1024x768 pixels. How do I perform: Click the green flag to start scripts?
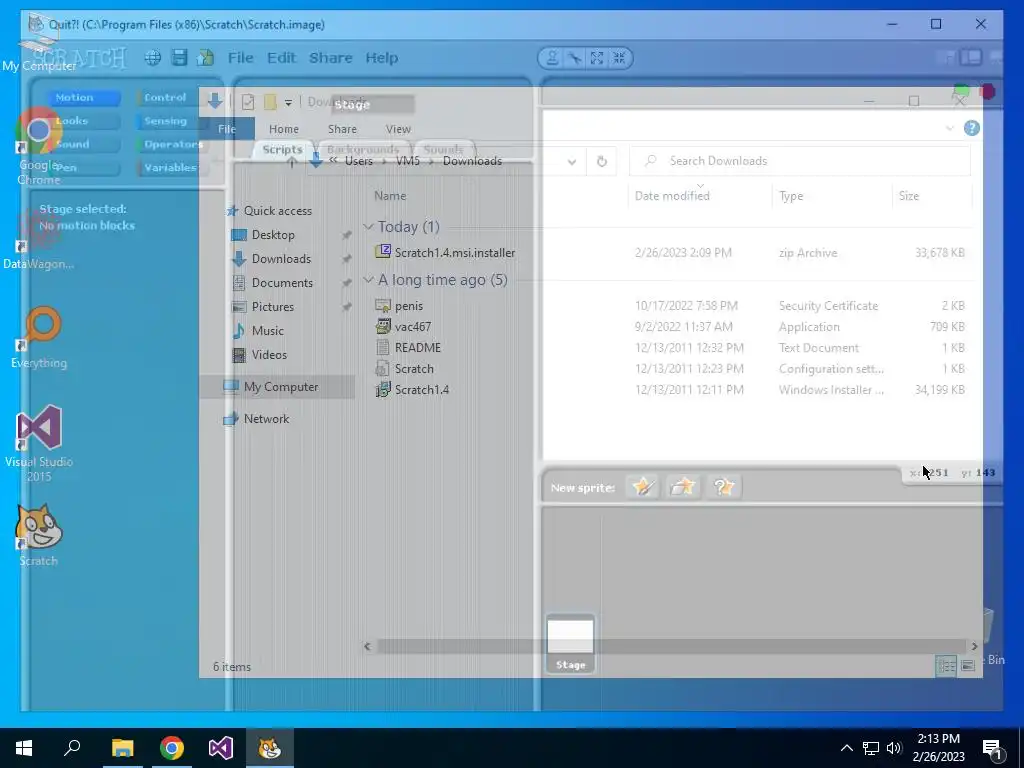coord(962,91)
